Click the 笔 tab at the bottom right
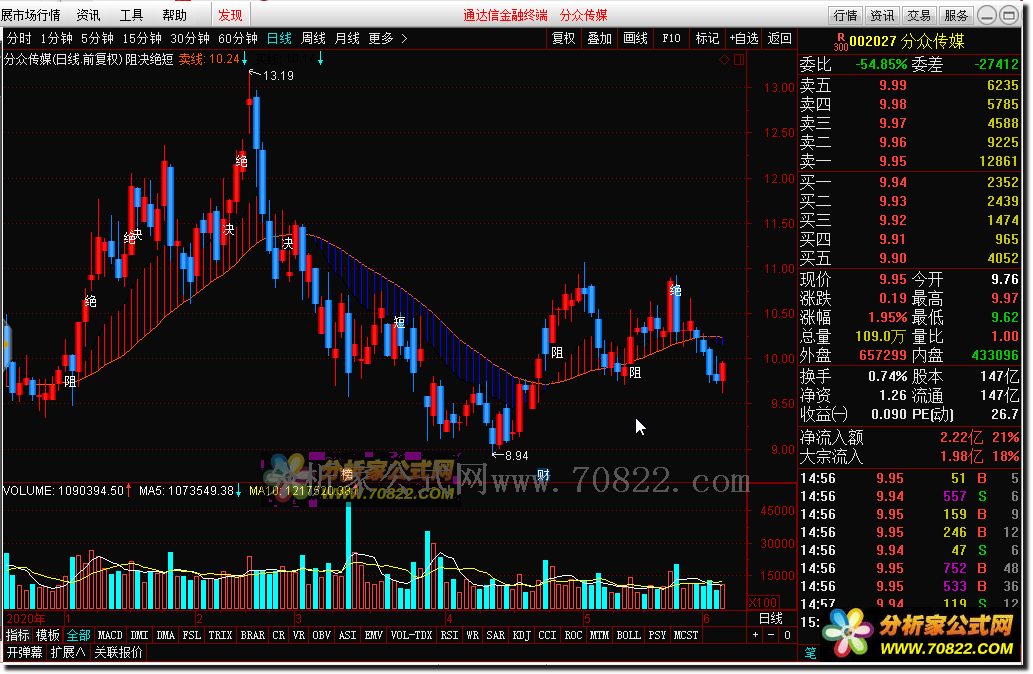Screen dimensions: 1033x674 point(810,652)
